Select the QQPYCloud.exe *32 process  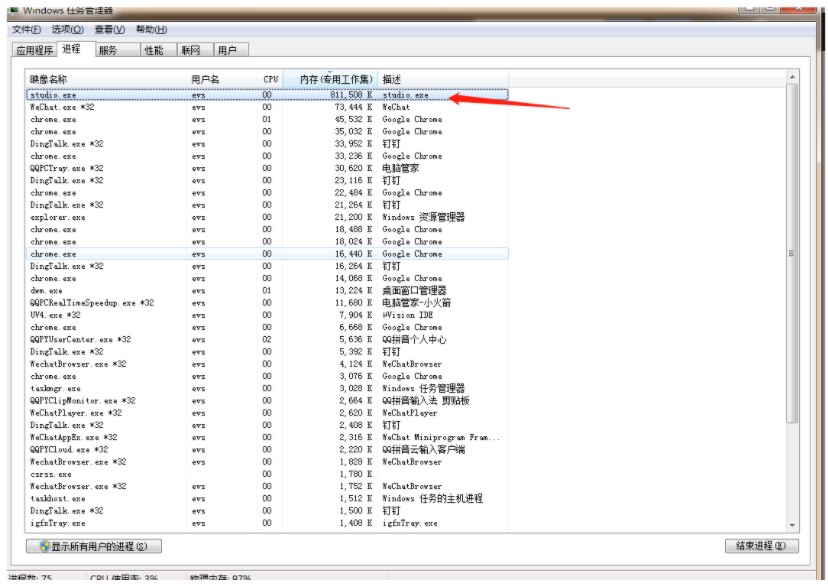pyautogui.click(x=267, y=450)
